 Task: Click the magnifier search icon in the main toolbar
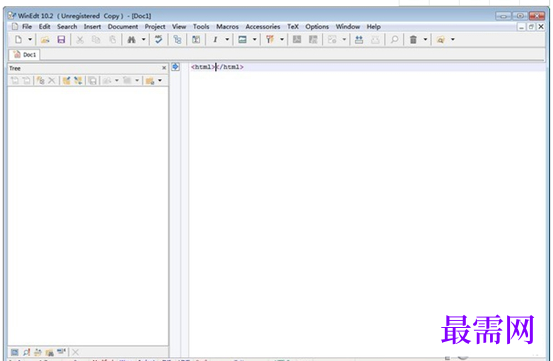(x=394, y=39)
